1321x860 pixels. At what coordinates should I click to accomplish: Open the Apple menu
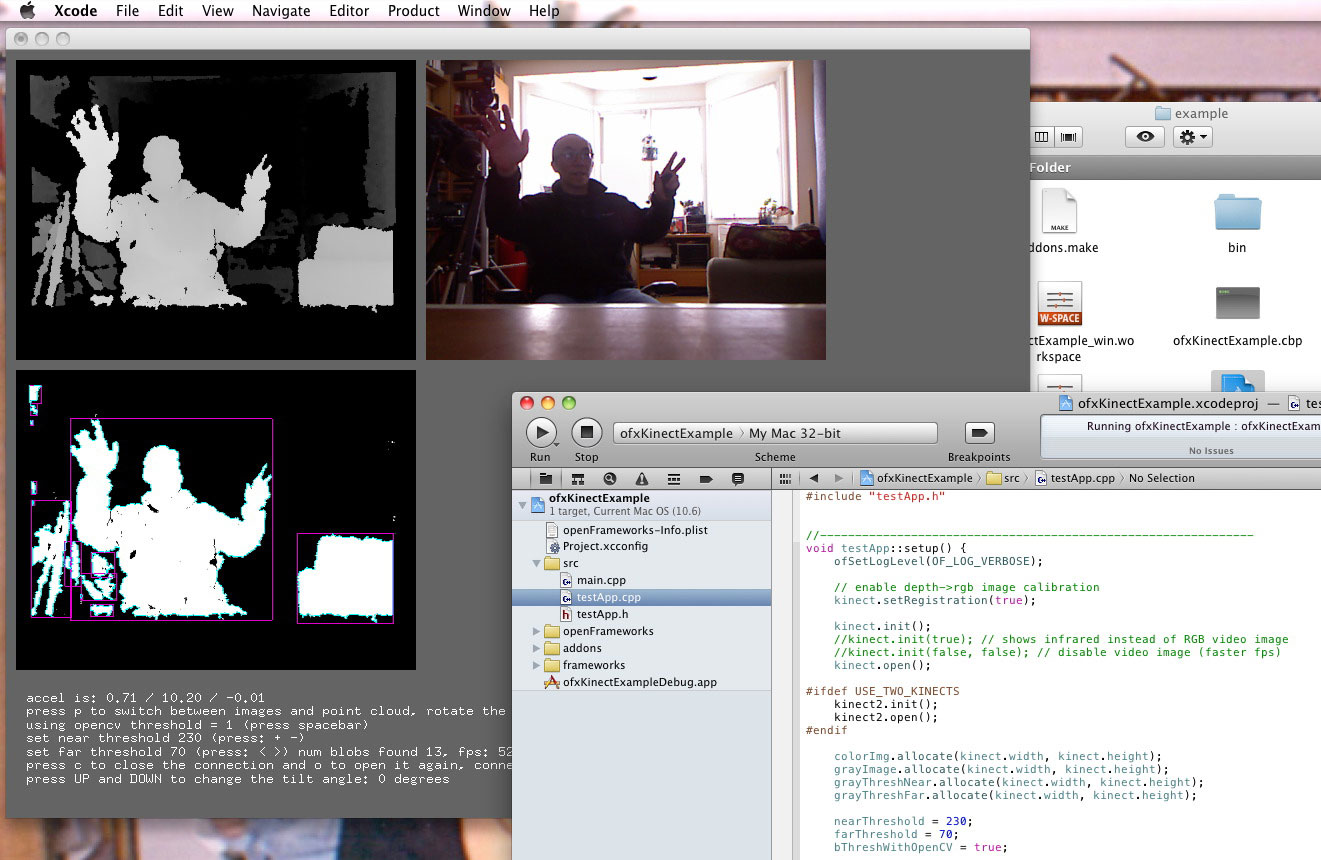[x=27, y=11]
